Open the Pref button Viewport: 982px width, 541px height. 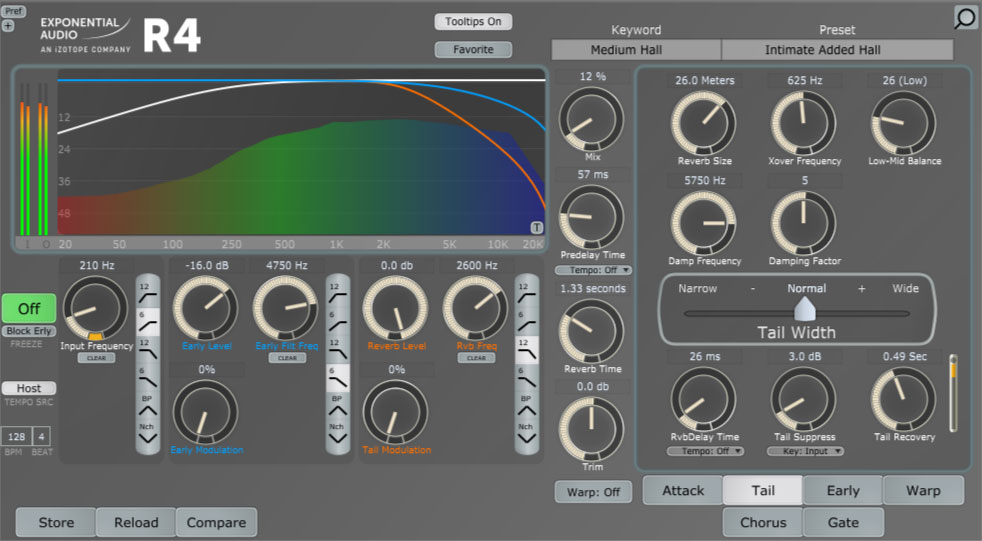click(x=13, y=11)
